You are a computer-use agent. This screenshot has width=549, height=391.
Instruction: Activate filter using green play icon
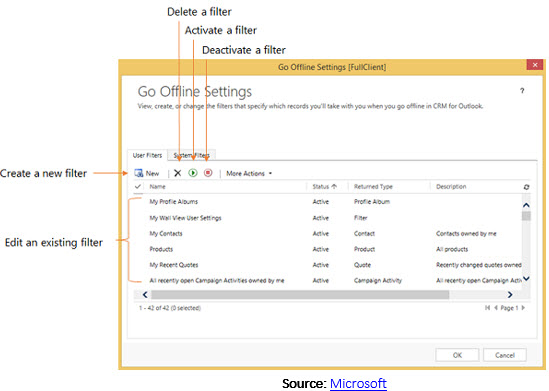pos(193,173)
